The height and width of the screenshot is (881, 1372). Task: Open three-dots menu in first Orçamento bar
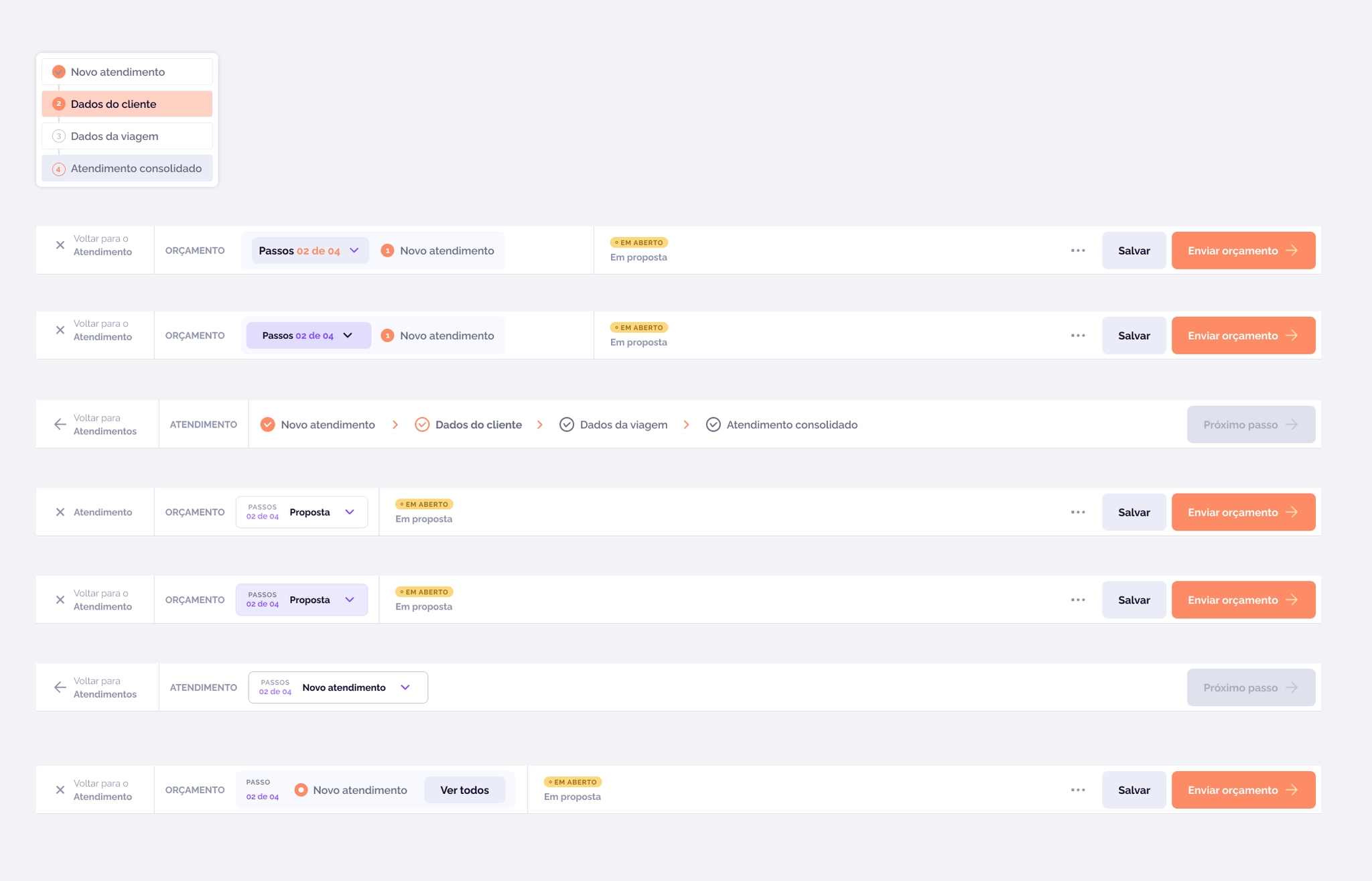(x=1078, y=251)
